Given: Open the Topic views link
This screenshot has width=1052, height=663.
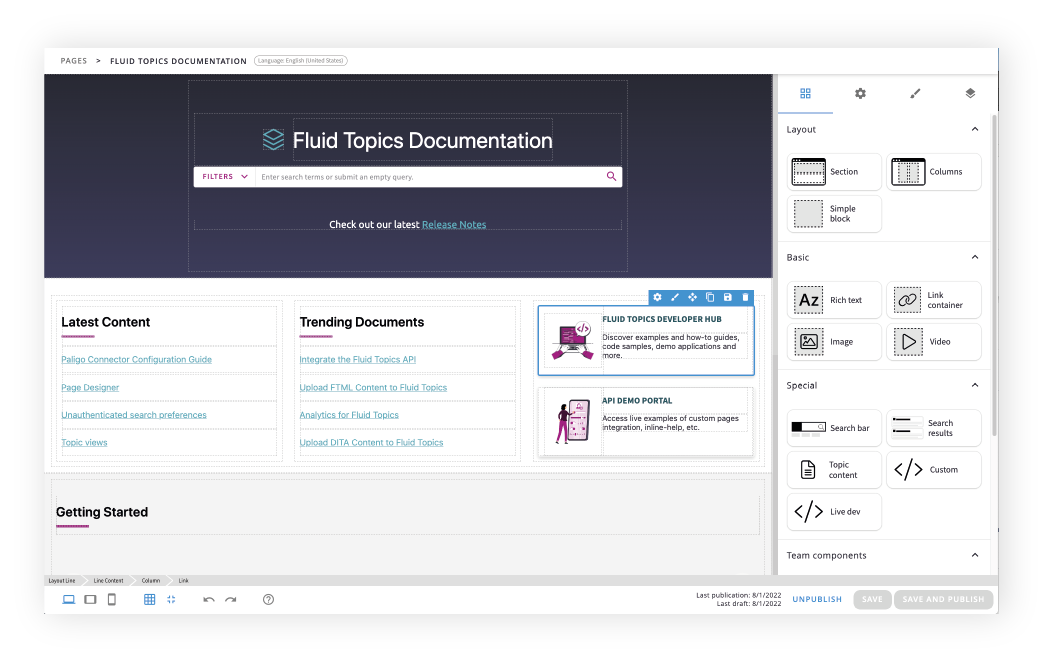Looking at the screenshot, I should [84, 442].
